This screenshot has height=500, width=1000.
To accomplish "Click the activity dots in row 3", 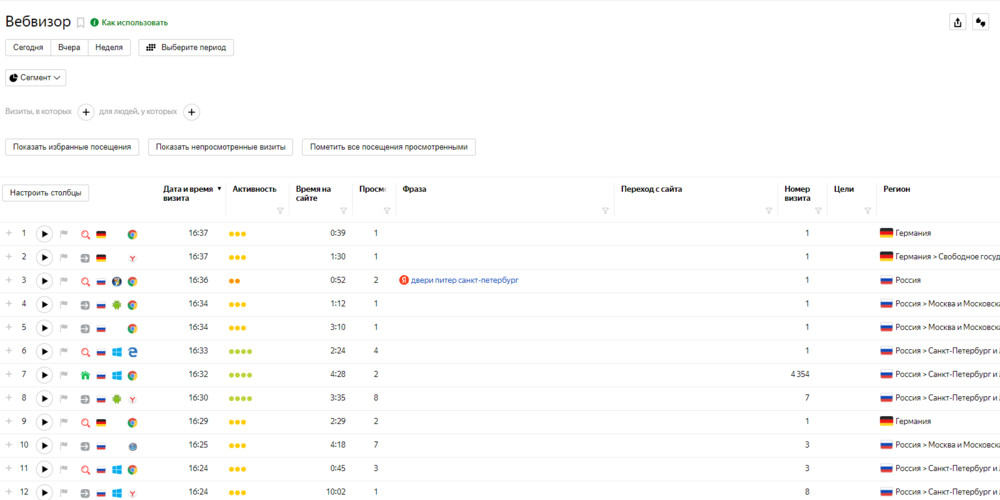I will (234, 281).
